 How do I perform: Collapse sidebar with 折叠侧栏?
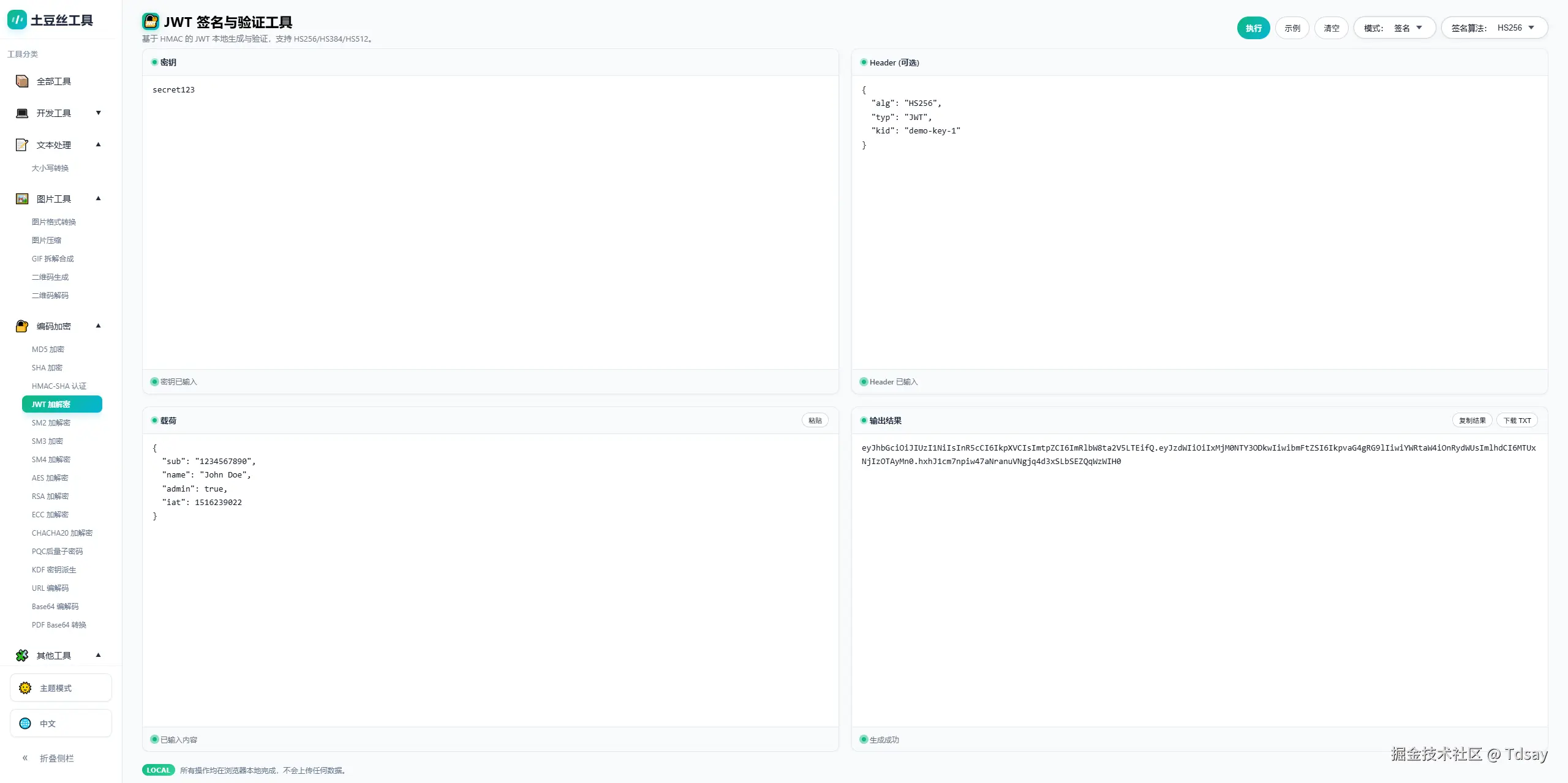point(49,759)
